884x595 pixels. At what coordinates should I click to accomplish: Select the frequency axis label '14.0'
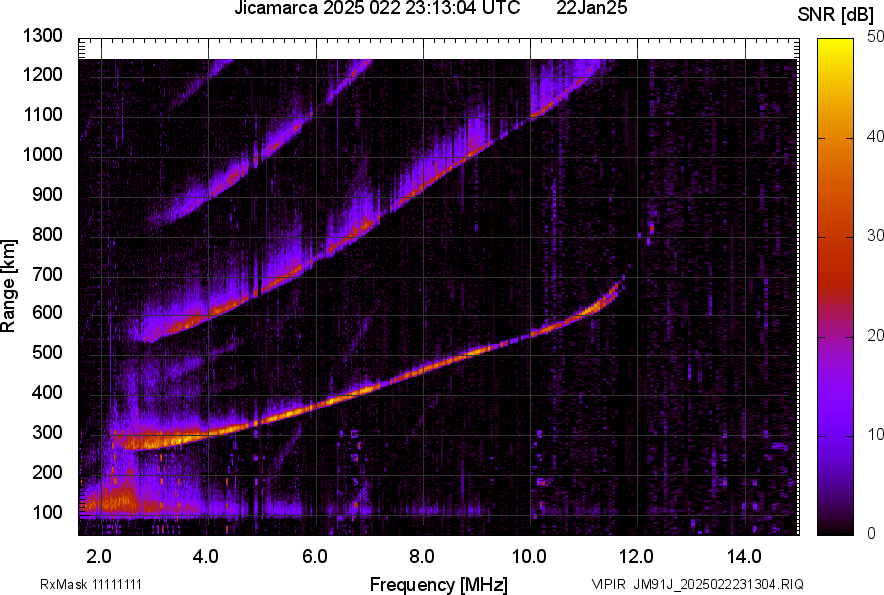pyautogui.click(x=744, y=556)
